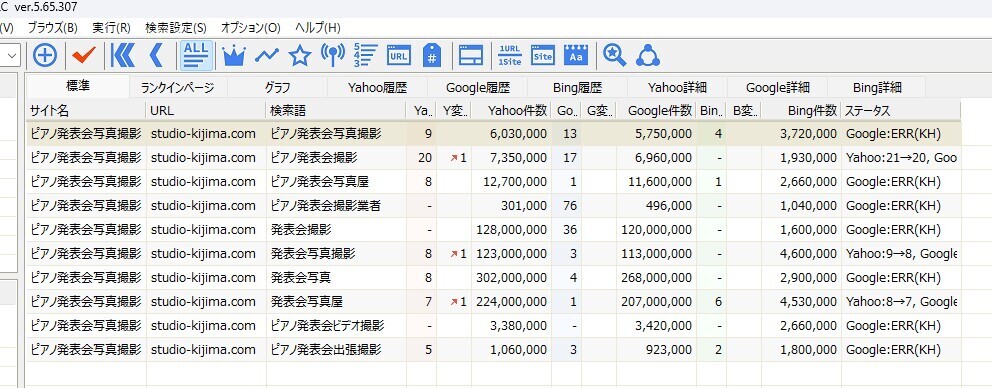This screenshot has width=992, height=388.
Task: Click the Aa keyword calendar icon
Action: pyautogui.click(x=576, y=55)
